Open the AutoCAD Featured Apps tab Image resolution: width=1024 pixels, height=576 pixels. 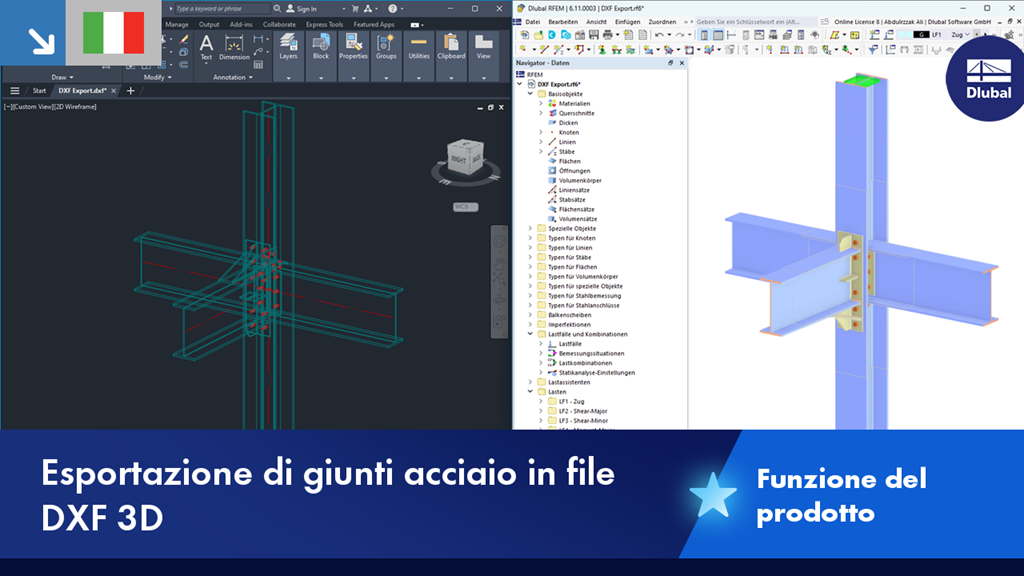[x=374, y=24]
